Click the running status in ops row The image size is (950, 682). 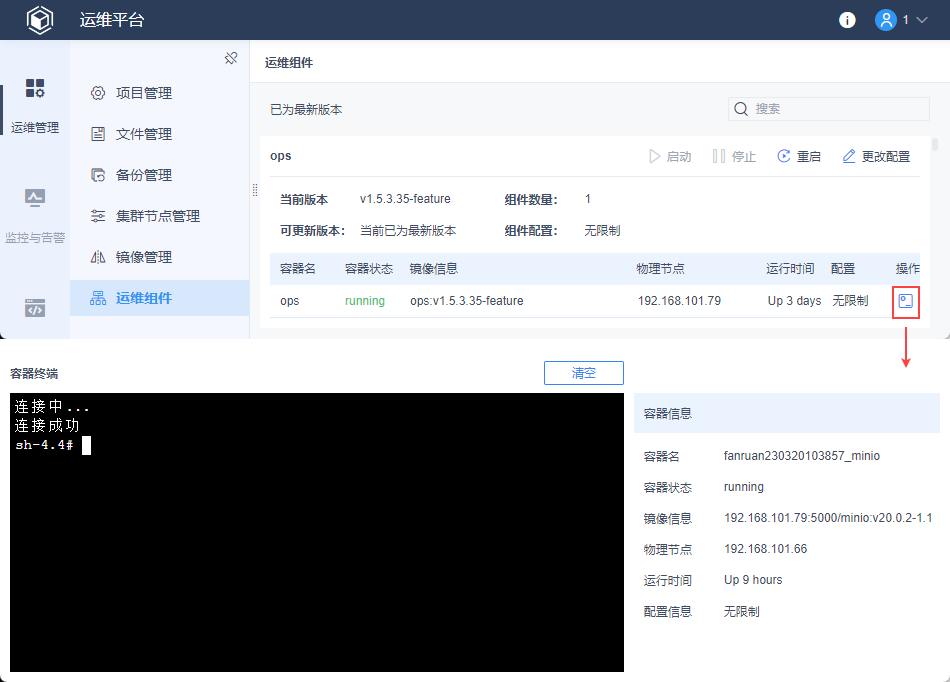pyautogui.click(x=365, y=301)
